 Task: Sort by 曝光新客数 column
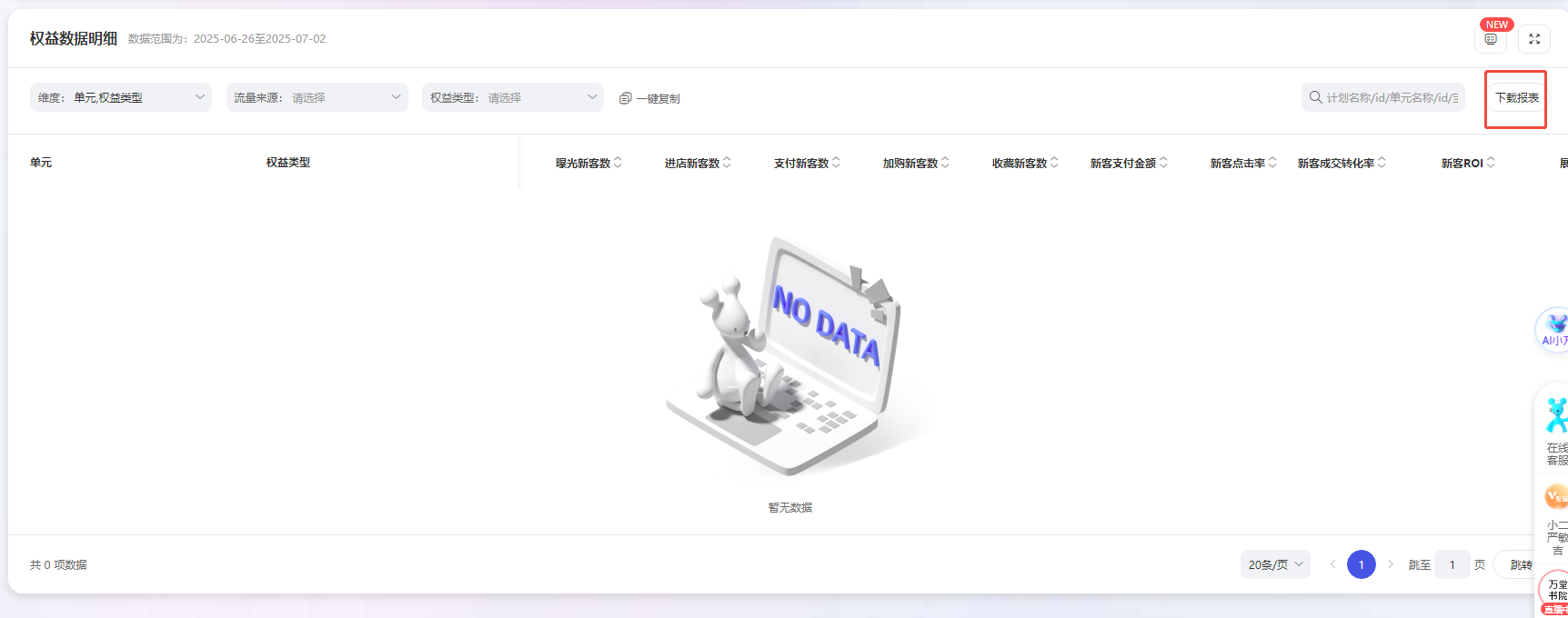[x=618, y=163]
